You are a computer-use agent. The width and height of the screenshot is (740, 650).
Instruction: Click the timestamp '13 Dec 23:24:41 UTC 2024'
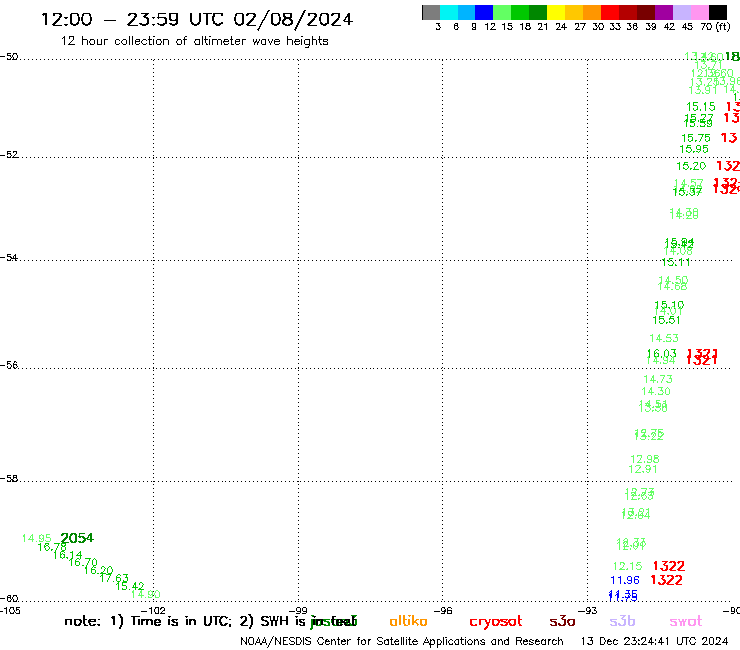click(655, 641)
